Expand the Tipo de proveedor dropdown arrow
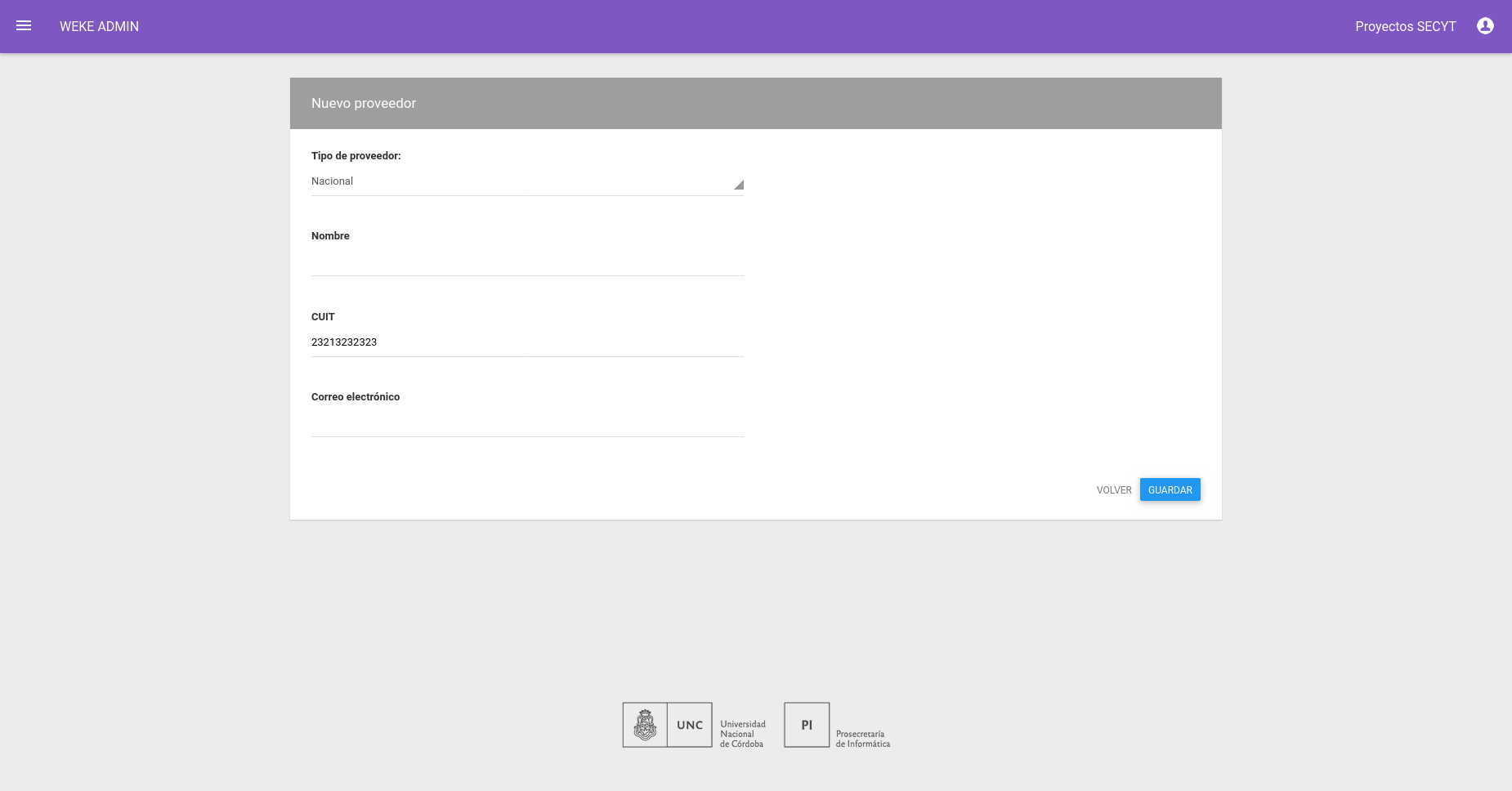The width and height of the screenshot is (1512, 791). click(738, 185)
